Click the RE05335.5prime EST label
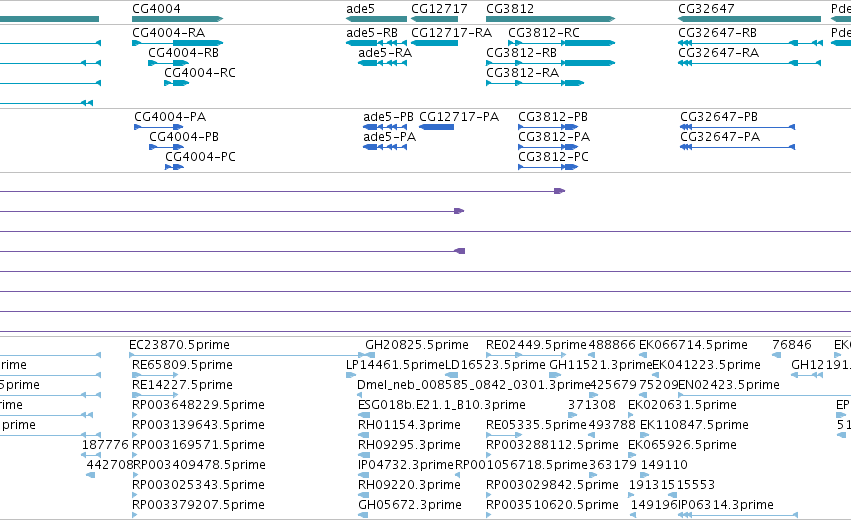Screen dimensions: 851x520 point(536,425)
